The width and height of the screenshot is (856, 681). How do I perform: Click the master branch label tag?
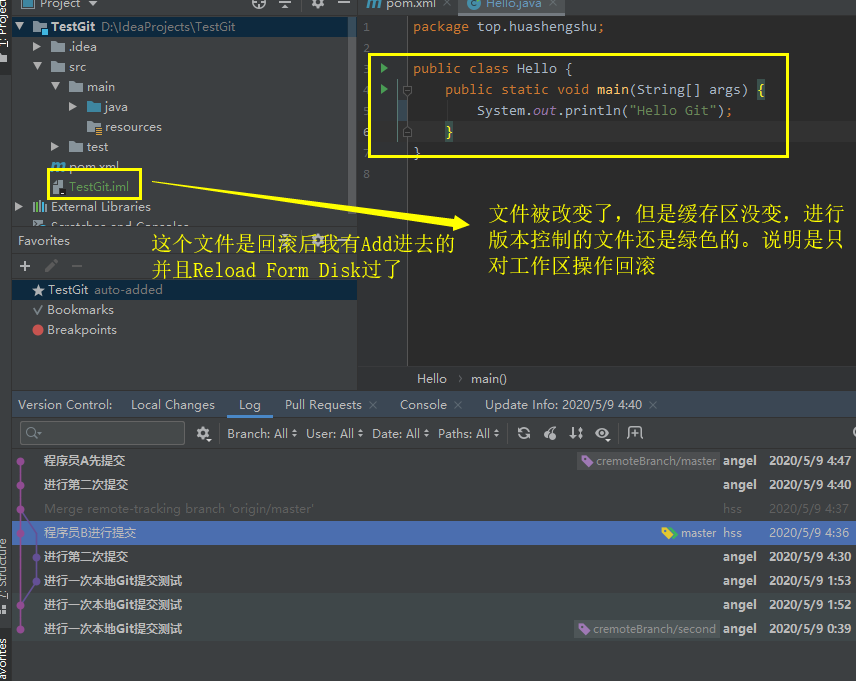pos(689,533)
